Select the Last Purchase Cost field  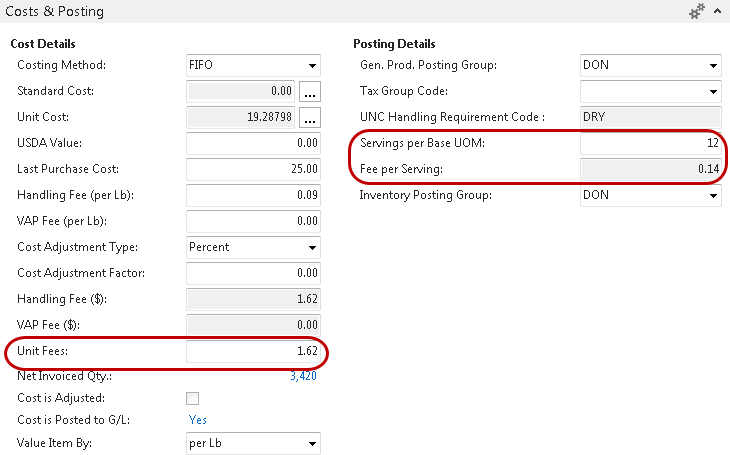(x=253, y=169)
